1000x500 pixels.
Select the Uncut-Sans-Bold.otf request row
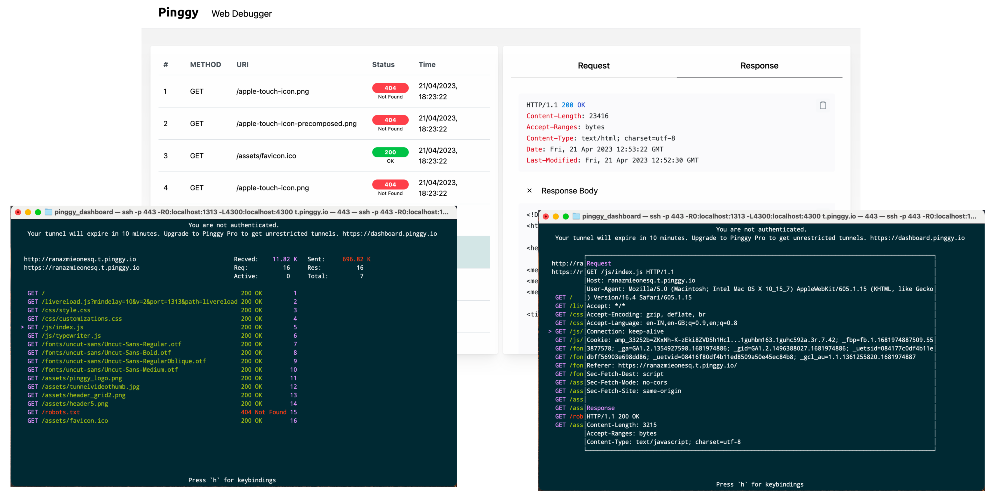pyautogui.click(x=163, y=353)
